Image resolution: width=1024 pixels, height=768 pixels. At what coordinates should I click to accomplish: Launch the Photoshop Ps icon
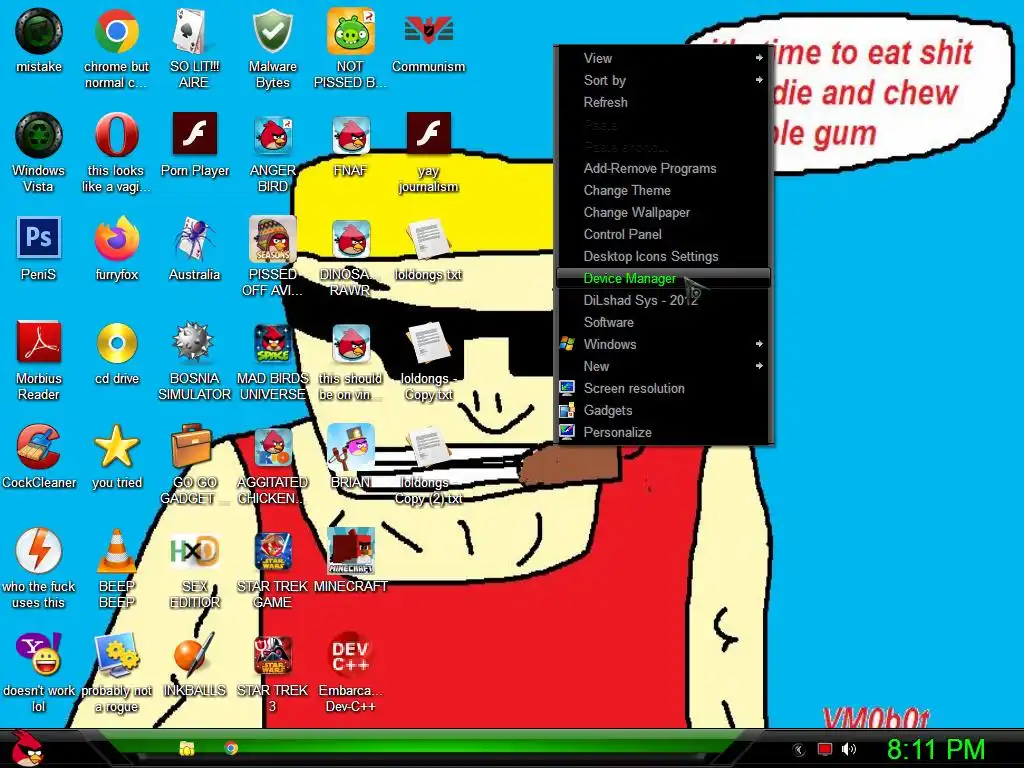click(x=39, y=238)
